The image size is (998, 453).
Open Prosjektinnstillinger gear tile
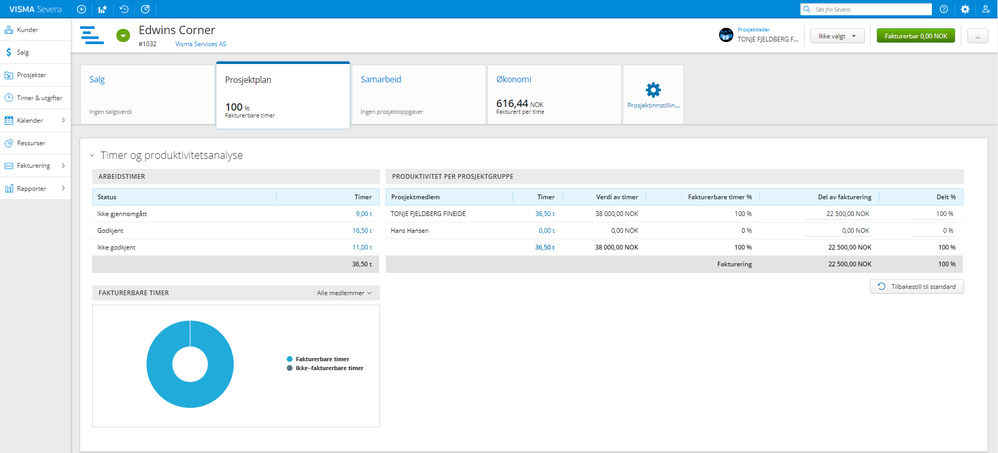click(x=653, y=94)
